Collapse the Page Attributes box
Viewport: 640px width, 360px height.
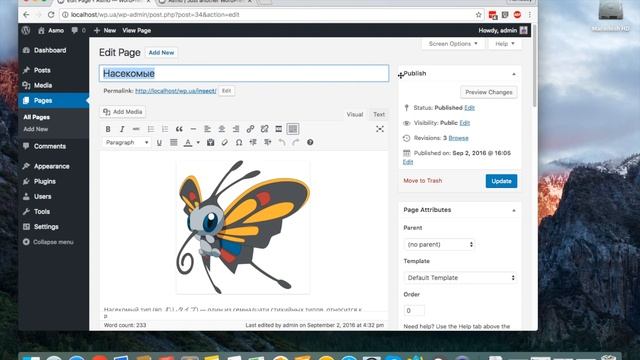tap(514, 210)
